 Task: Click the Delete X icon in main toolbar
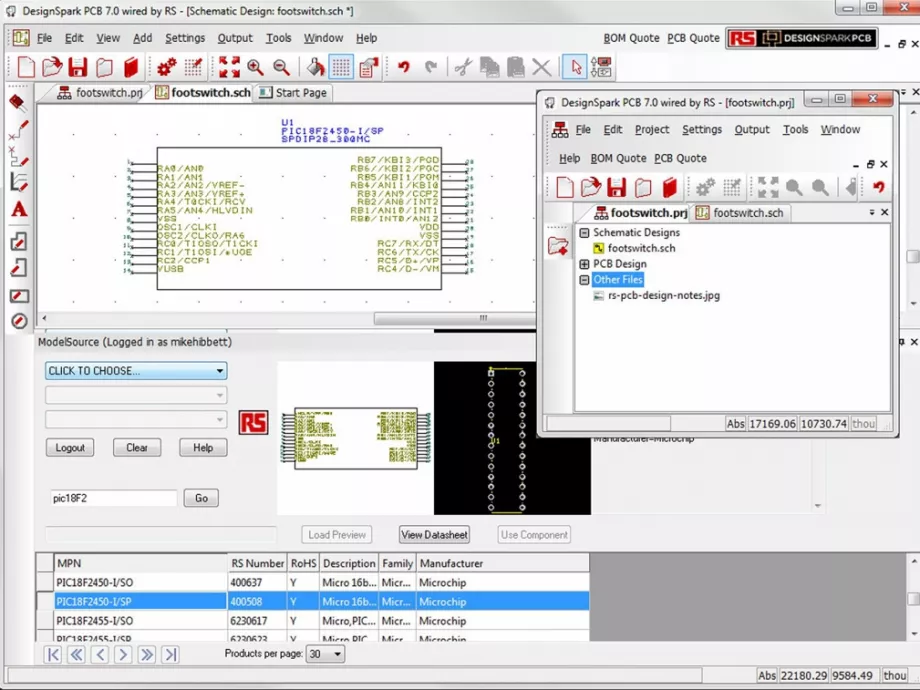pyautogui.click(x=541, y=67)
